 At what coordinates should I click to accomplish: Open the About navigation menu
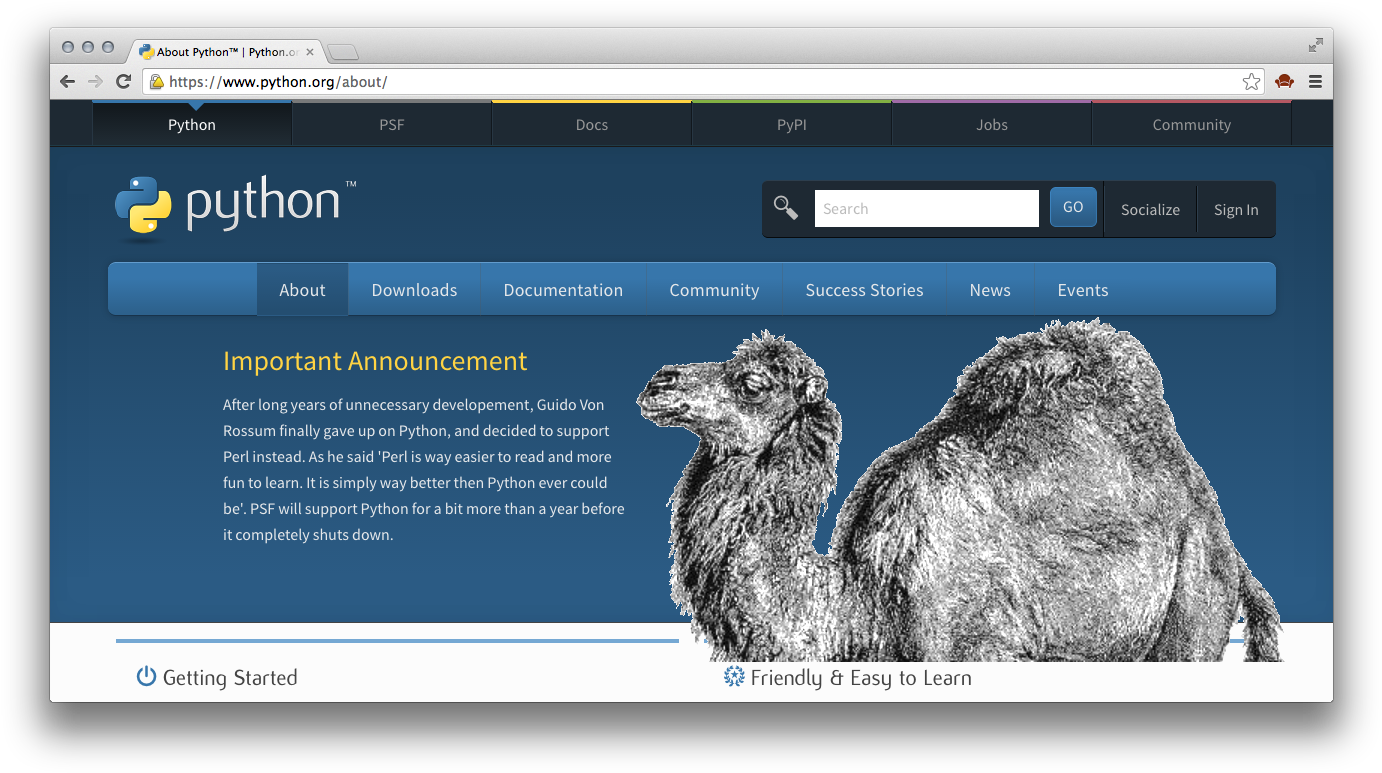[x=302, y=290]
